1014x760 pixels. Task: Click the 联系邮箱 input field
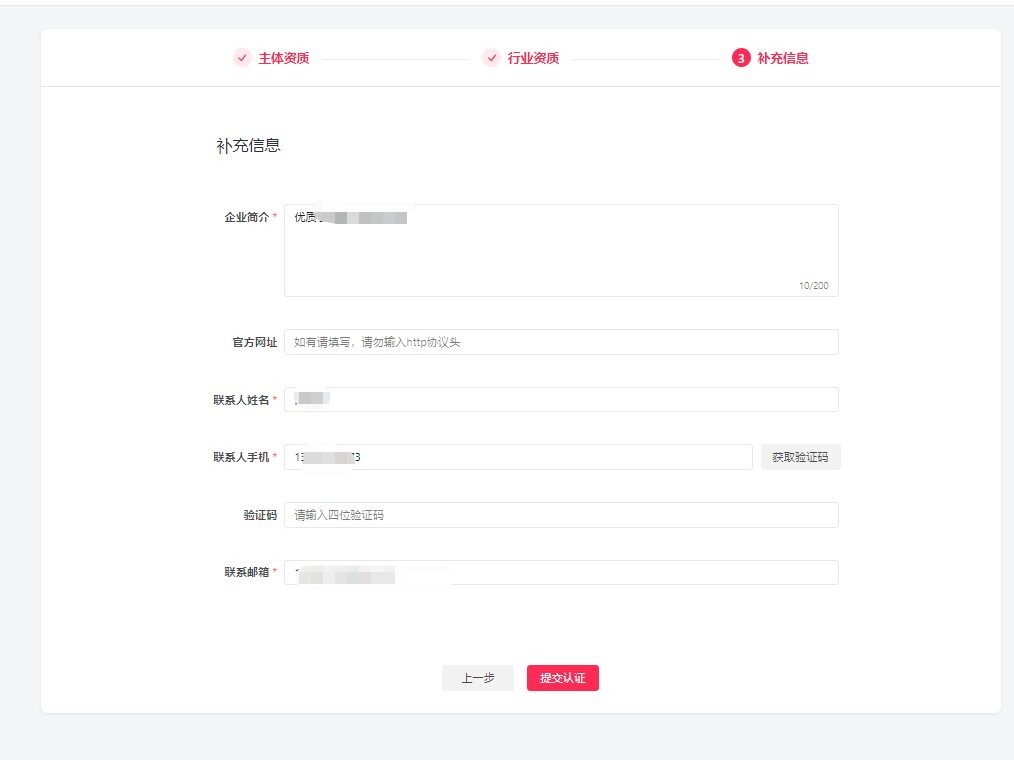[561, 572]
